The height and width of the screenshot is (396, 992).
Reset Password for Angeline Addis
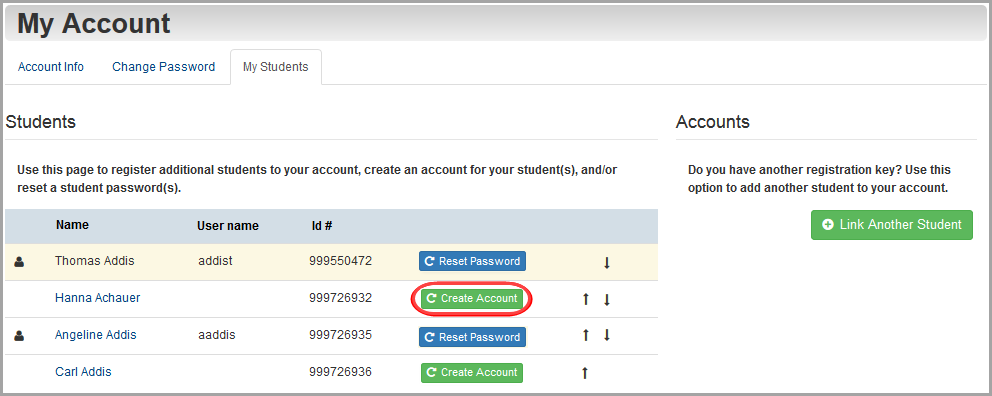coord(472,337)
